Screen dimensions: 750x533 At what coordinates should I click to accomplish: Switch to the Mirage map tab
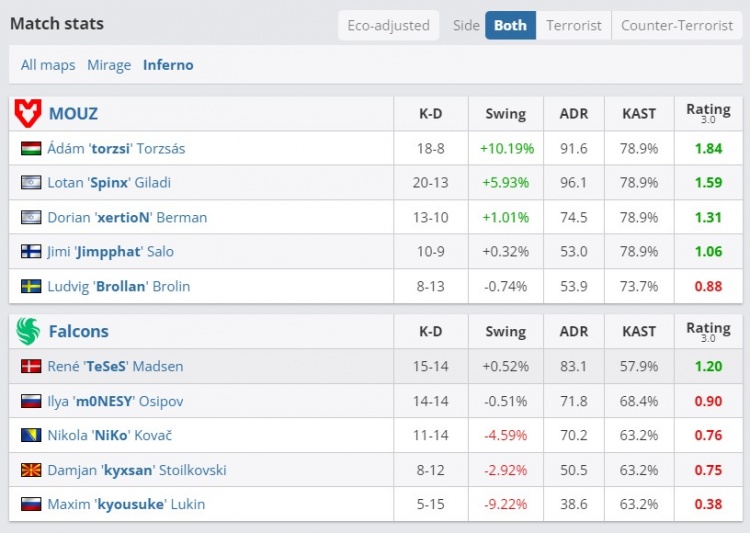(x=109, y=65)
